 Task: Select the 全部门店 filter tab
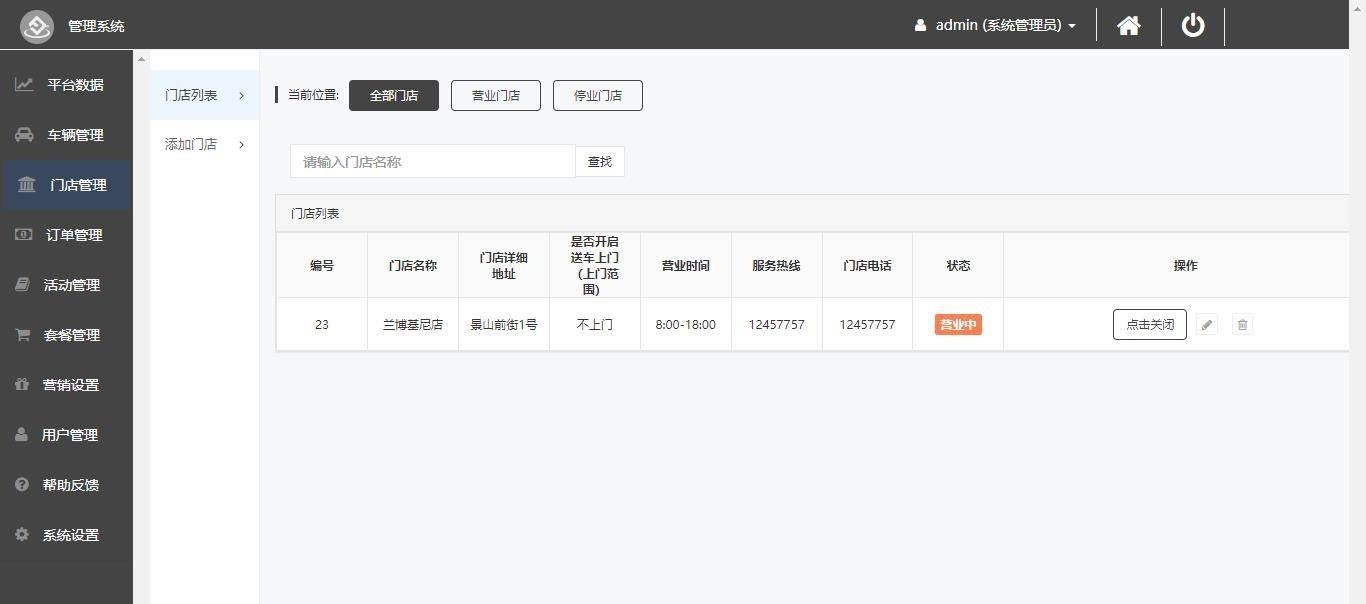click(394, 96)
